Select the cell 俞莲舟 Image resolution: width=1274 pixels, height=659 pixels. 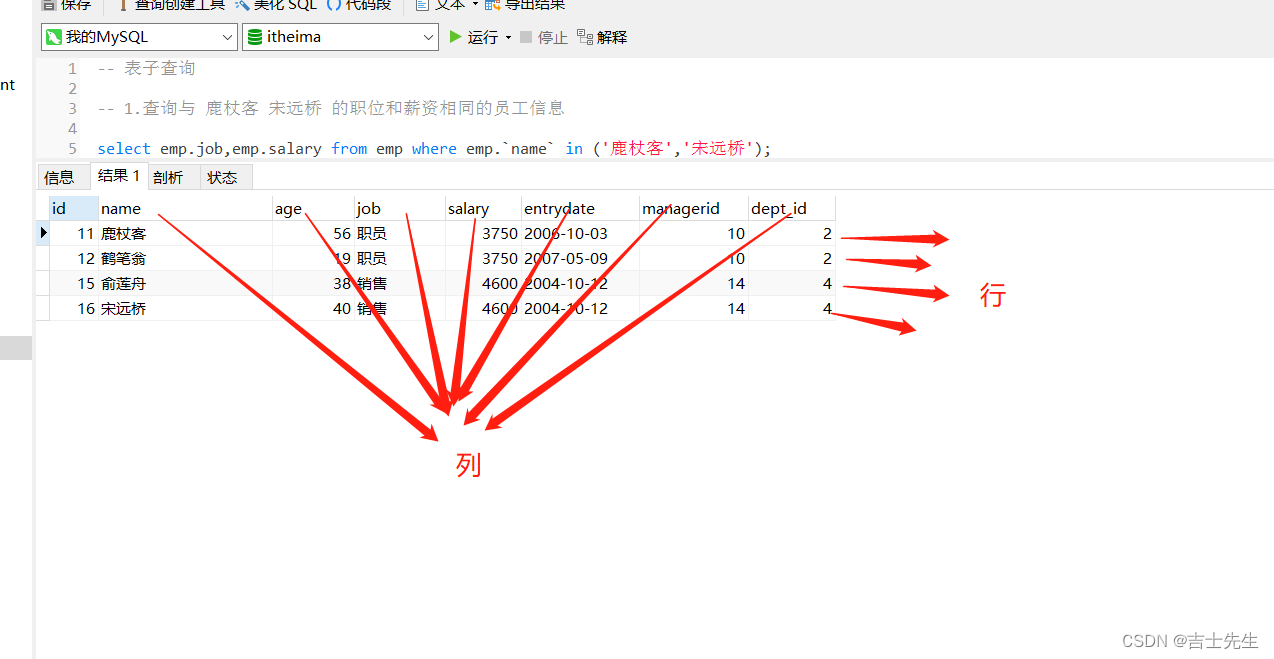click(185, 283)
